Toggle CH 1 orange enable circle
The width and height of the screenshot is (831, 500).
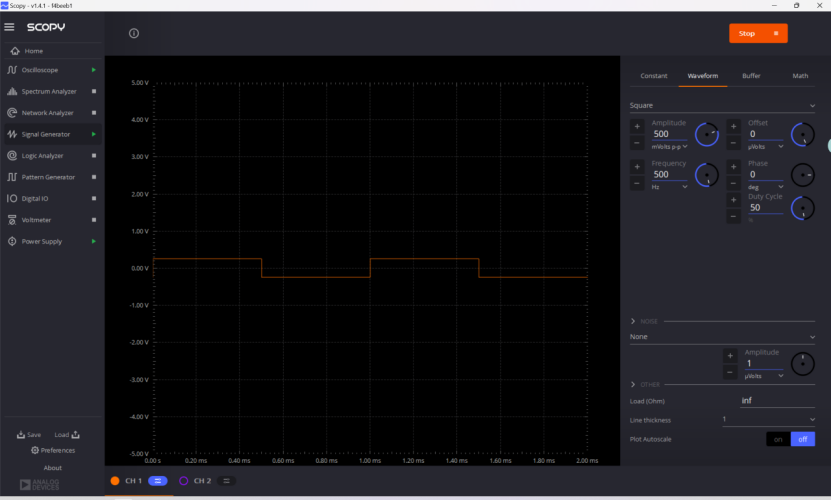point(114,481)
